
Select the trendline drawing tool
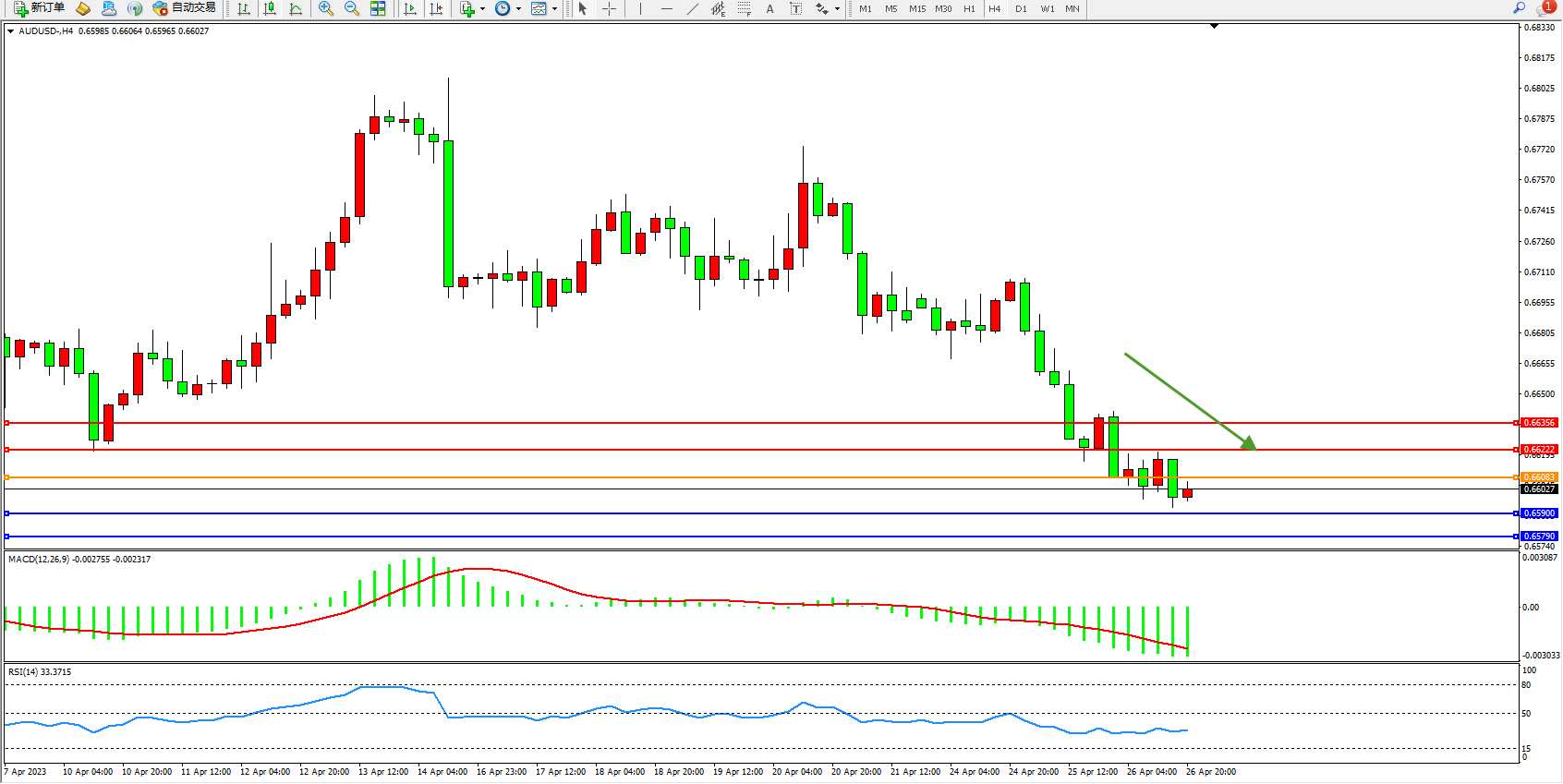click(x=692, y=8)
